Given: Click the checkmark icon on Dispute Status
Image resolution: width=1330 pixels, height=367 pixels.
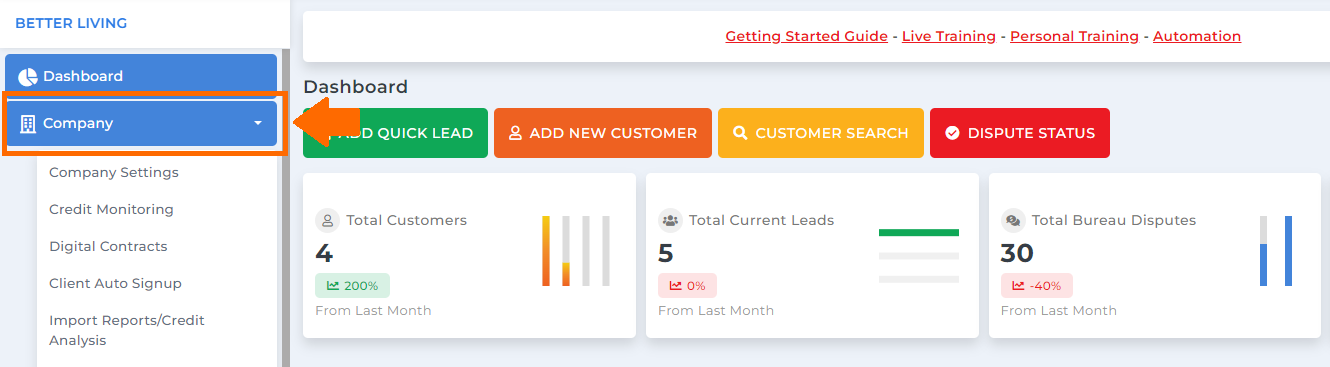Looking at the screenshot, I should pos(952,133).
